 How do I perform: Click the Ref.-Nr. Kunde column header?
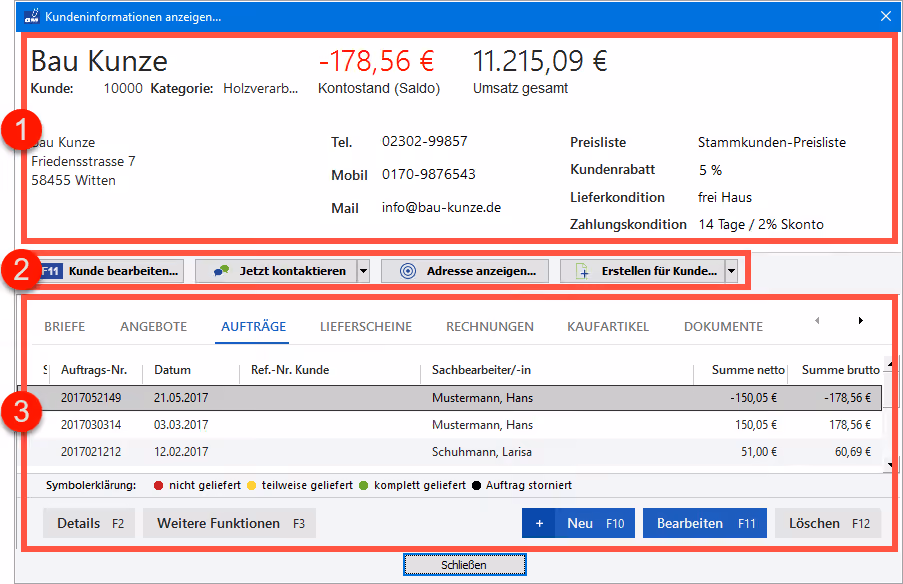click(290, 370)
